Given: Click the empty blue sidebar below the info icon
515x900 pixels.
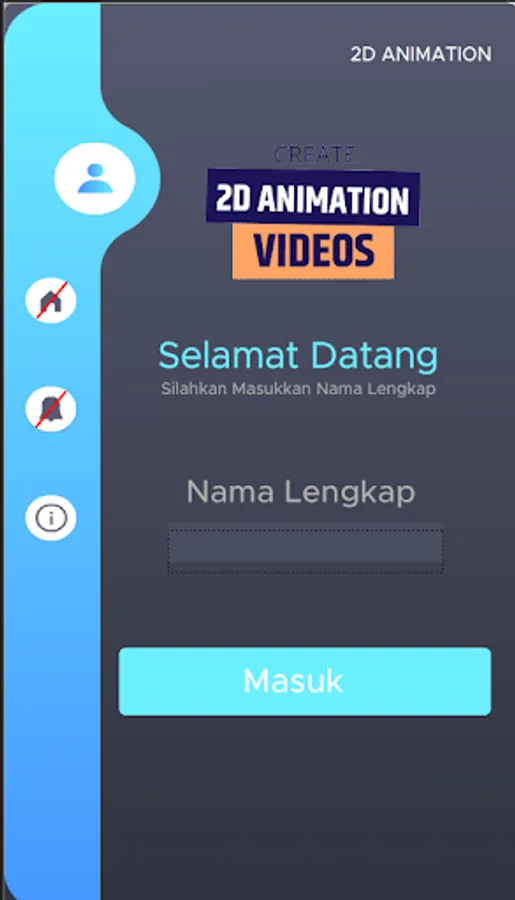Looking at the screenshot, I should [x=52, y=717].
